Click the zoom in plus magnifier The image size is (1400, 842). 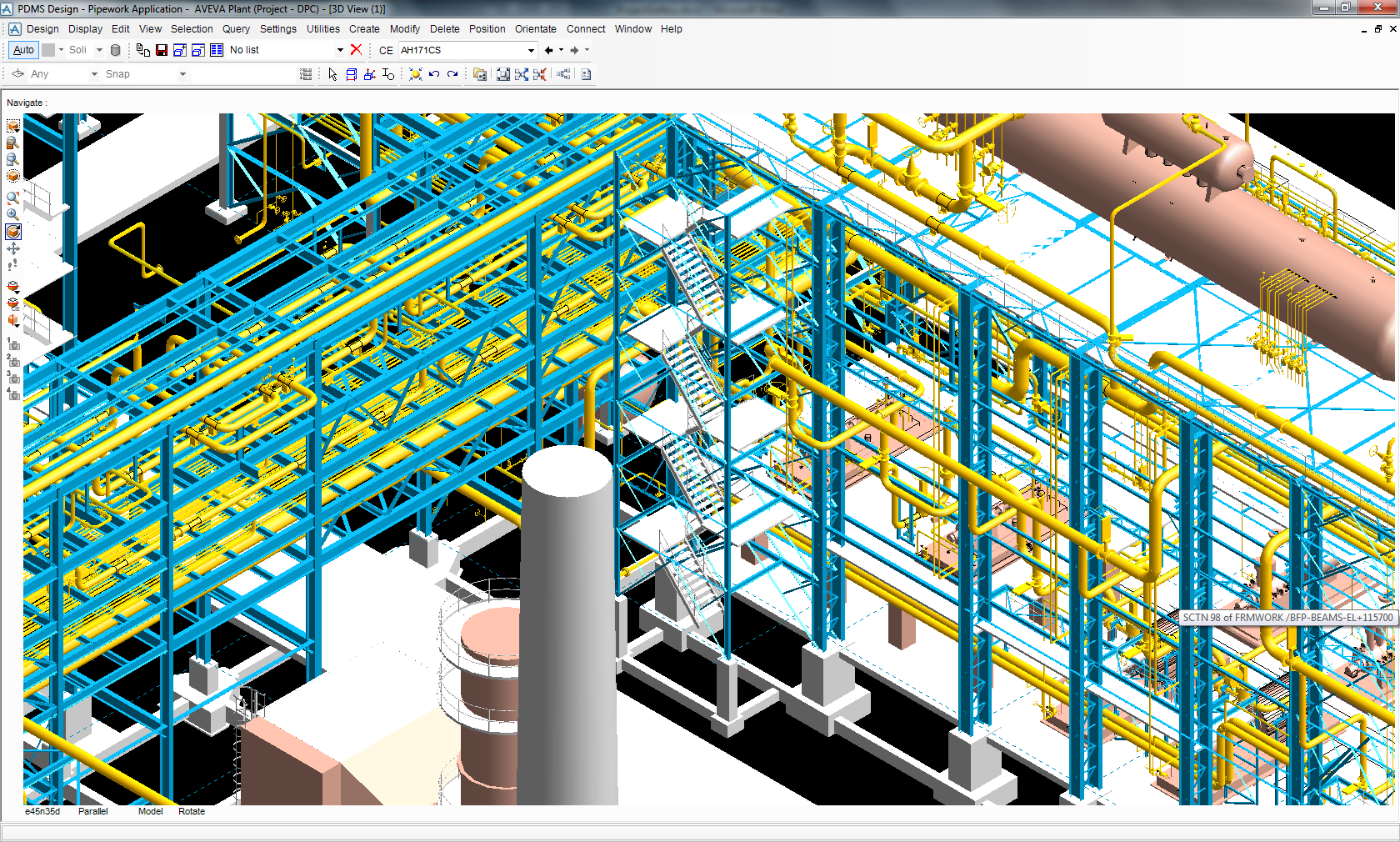click(12, 214)
